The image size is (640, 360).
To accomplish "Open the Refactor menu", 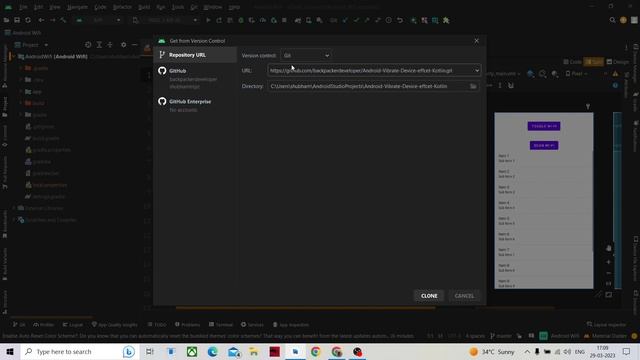I will pyautogui.click(x=122, y=7).
